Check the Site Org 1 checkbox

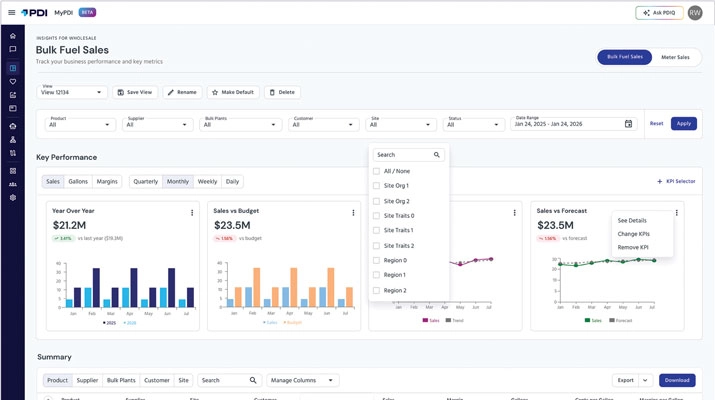[376, 186]
